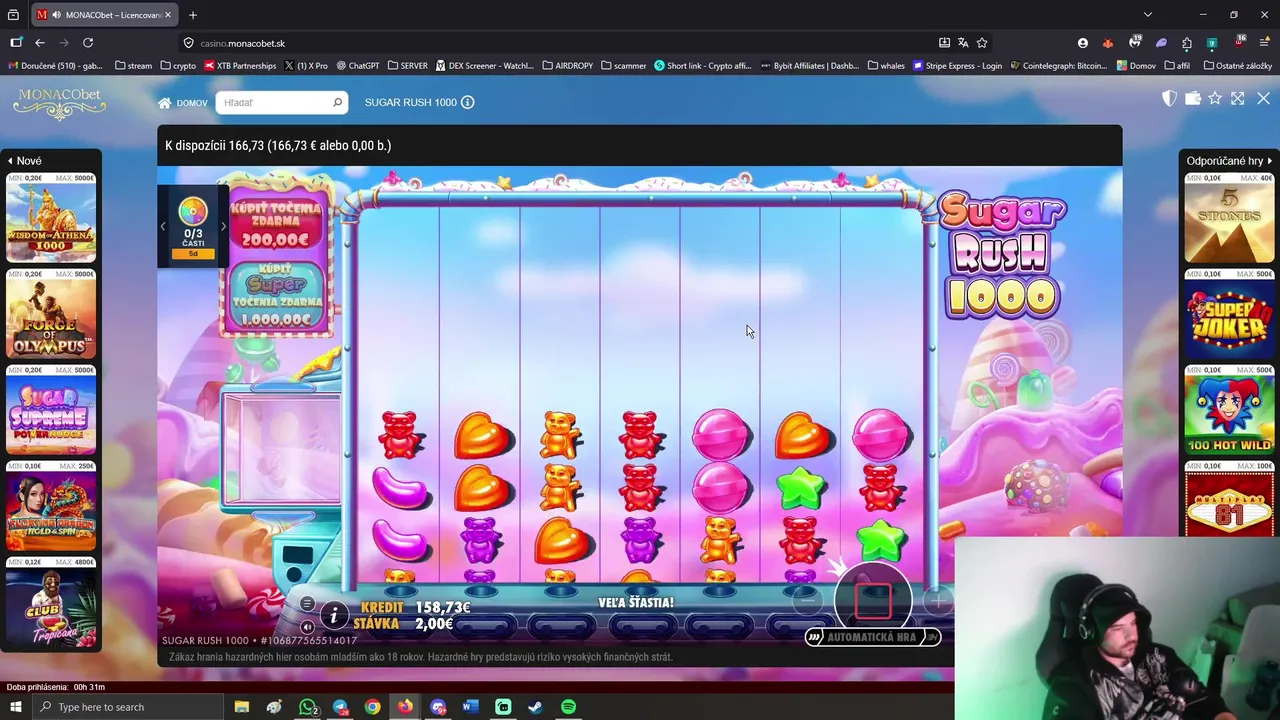Increase bet with the plus button
The image size is (1280, 720).
(938, 601)
